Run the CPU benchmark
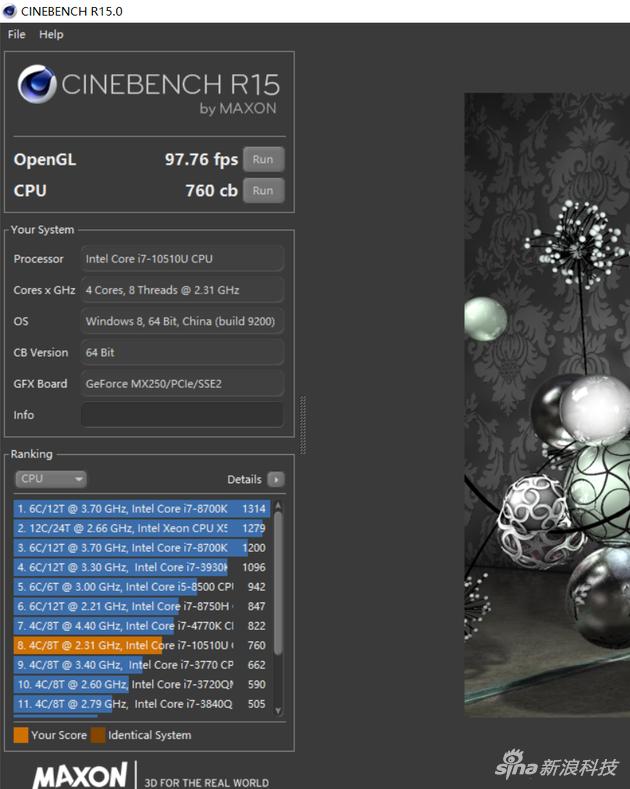 263,191
